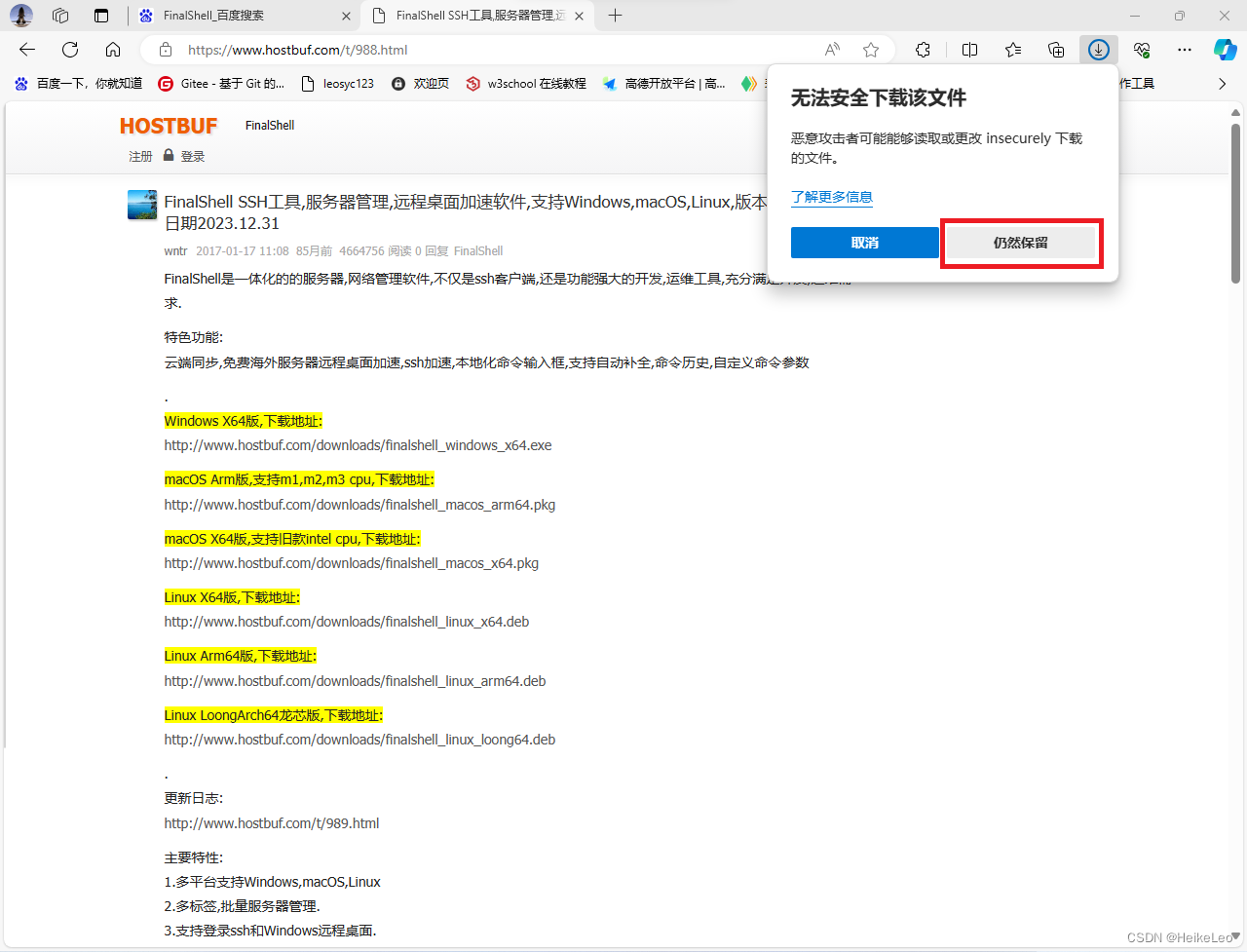Click the browser Back arrow

click(27, 50)
